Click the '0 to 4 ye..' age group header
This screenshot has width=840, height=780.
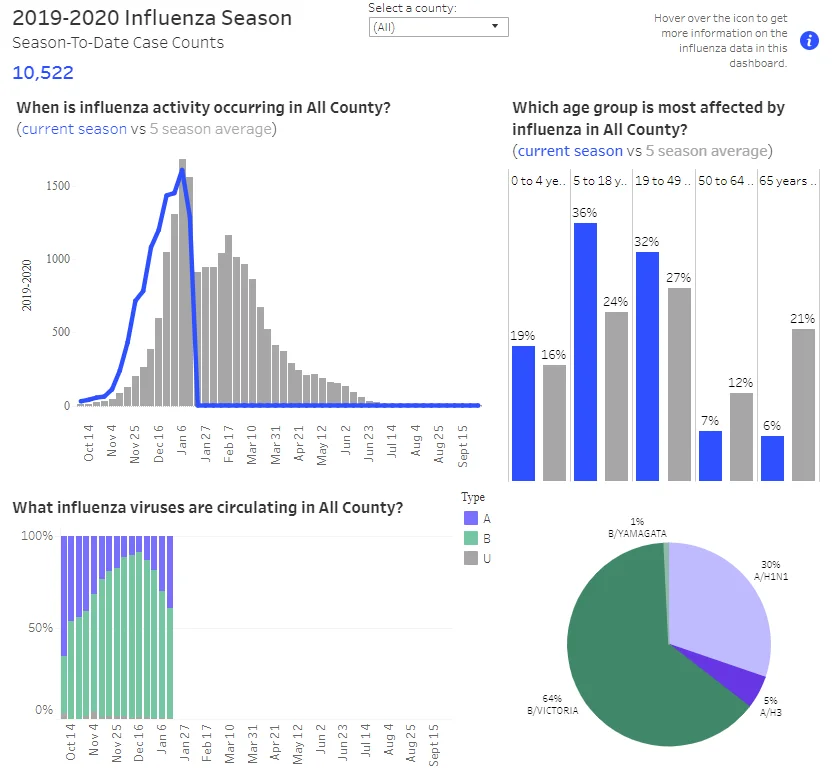click(538, 181)
